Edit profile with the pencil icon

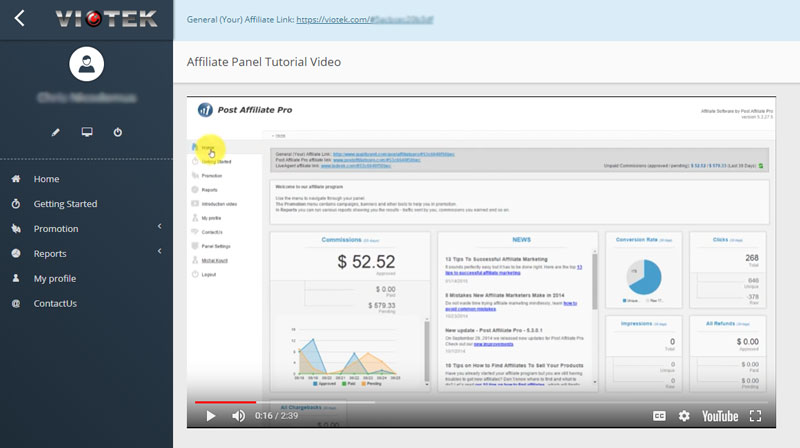[x=56, y=132]
